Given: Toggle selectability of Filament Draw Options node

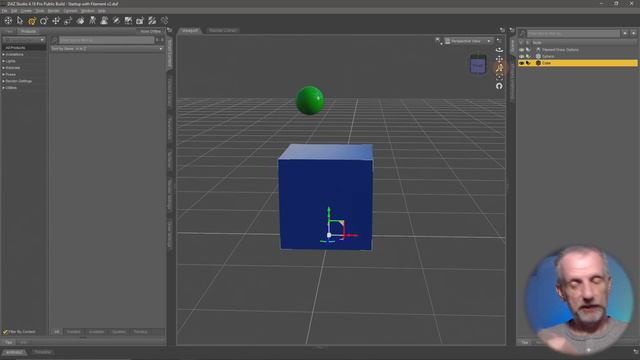Looking at the screenshot, I should pos(528,50).
